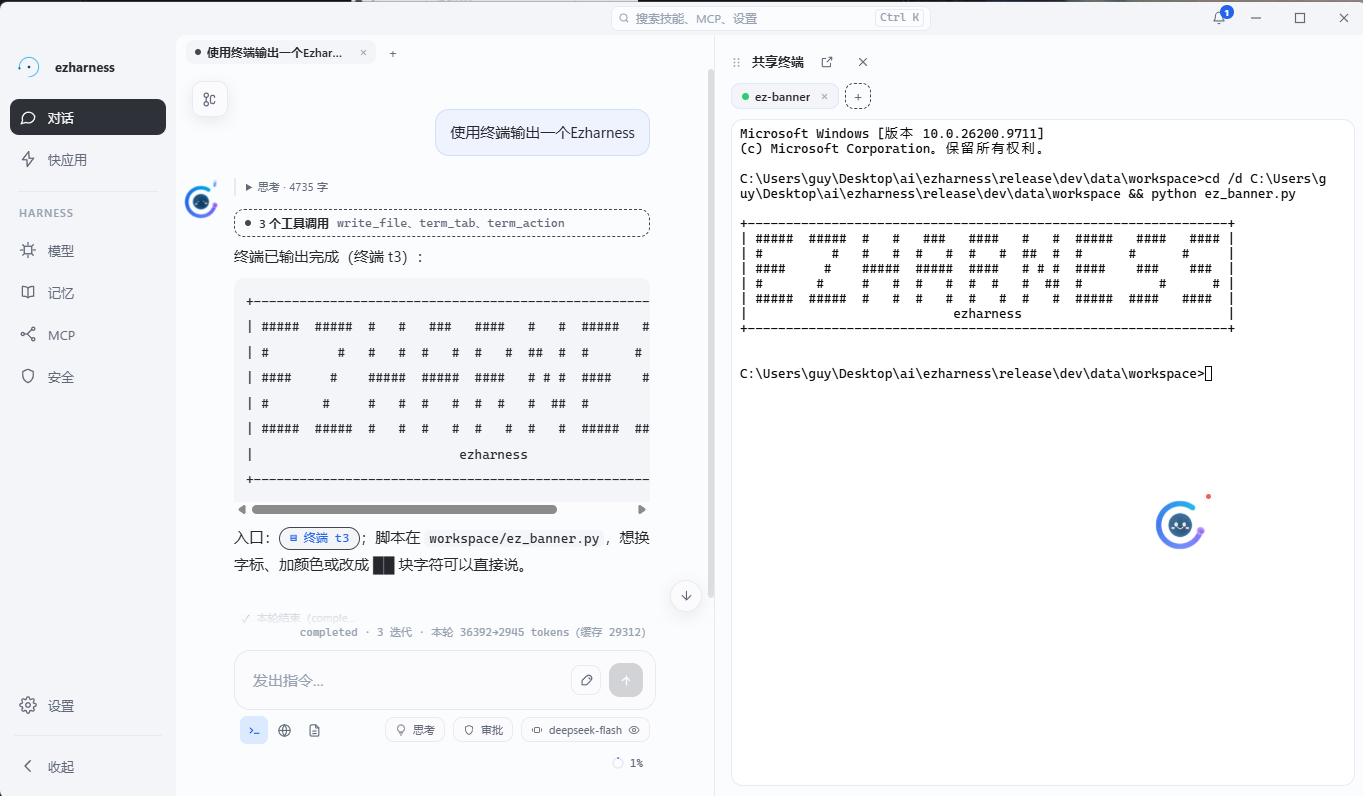Open the 对话 conversation page in sidebar

(88, 117)
